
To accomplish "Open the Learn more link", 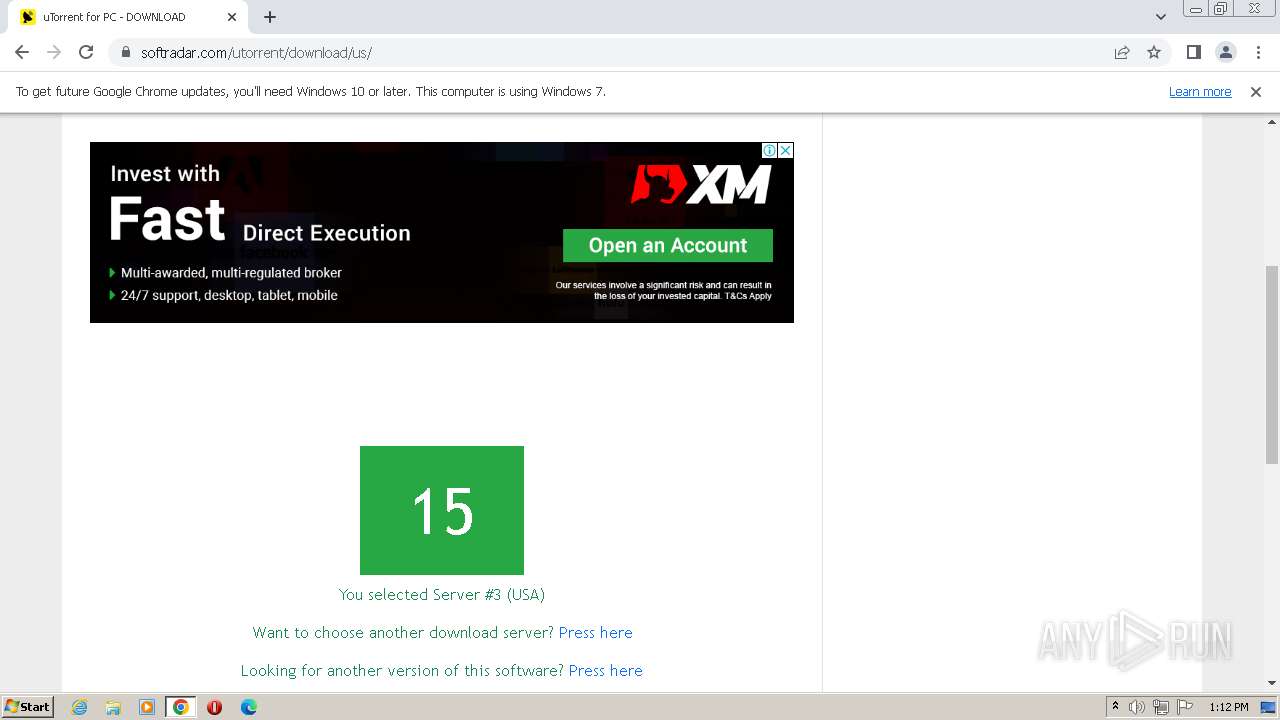I will pyautogui.click(x=1200, y=91).
